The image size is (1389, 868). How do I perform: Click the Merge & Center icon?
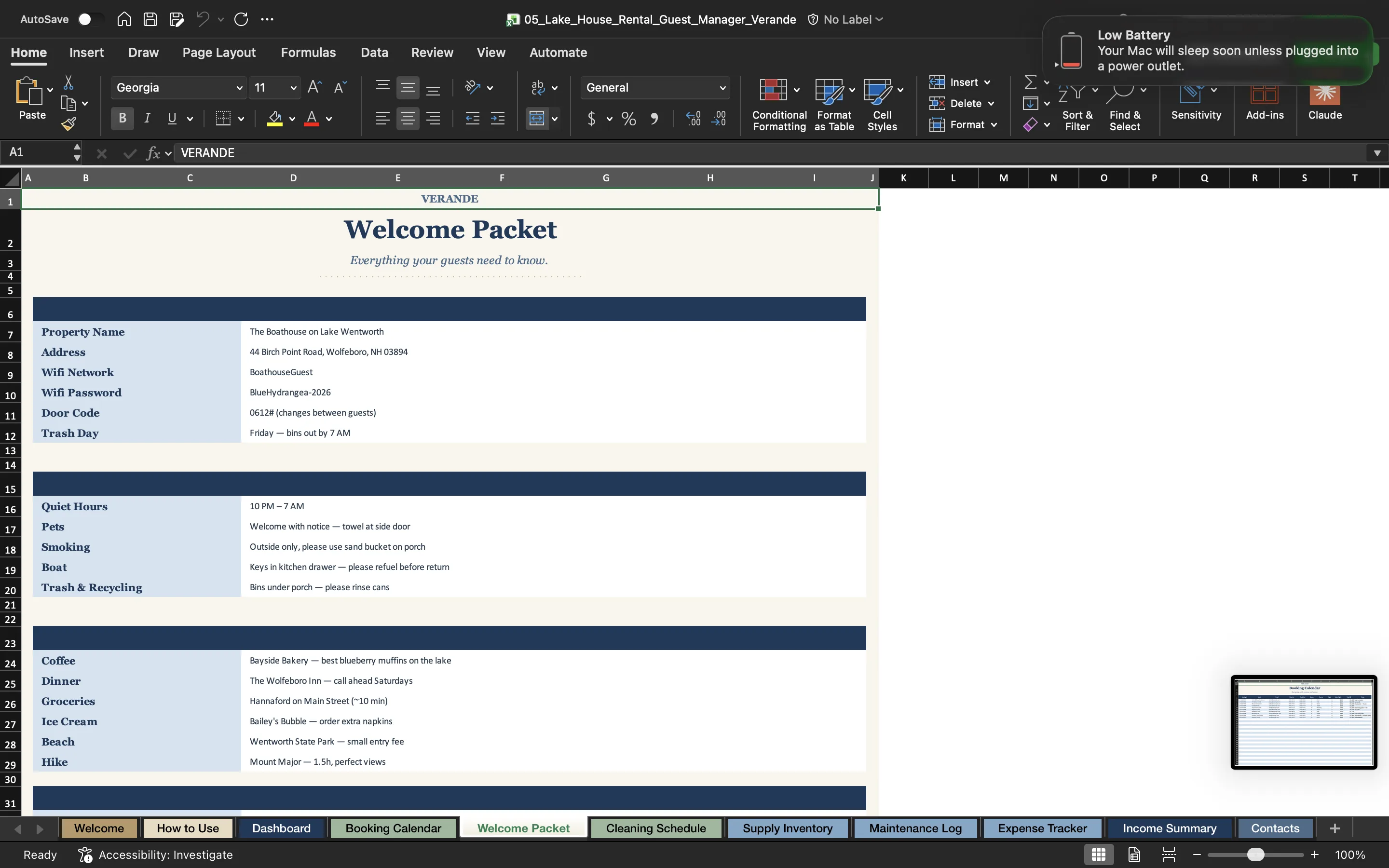point(537,118)
